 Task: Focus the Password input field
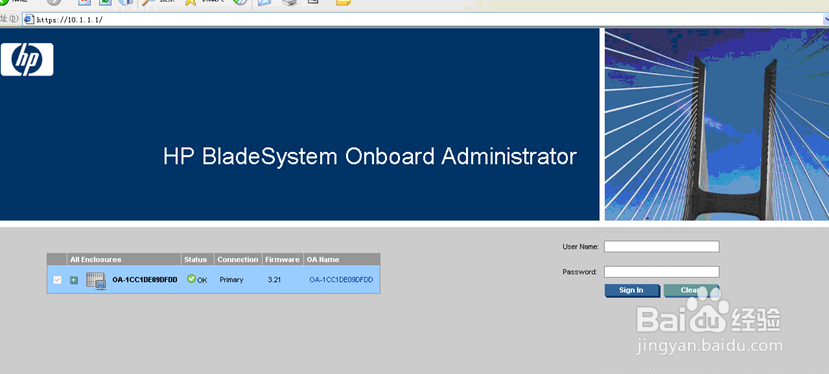[662, 272]
